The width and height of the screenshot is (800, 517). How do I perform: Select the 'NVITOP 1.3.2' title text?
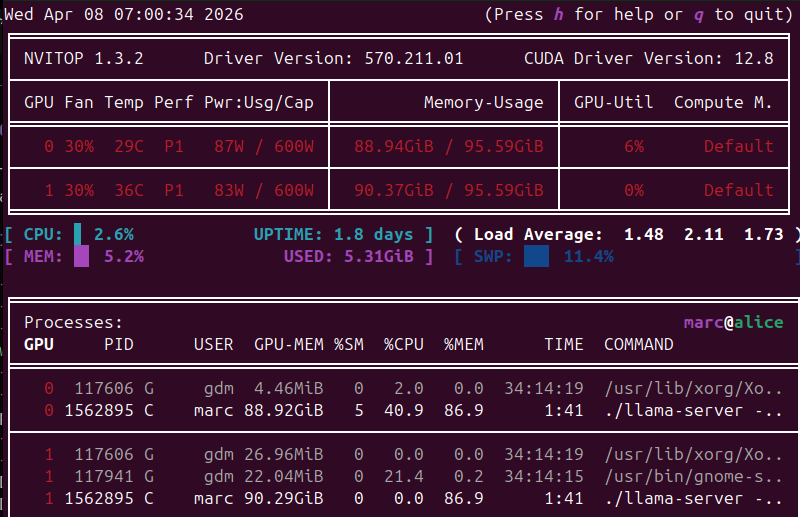(x=84, y=58)
